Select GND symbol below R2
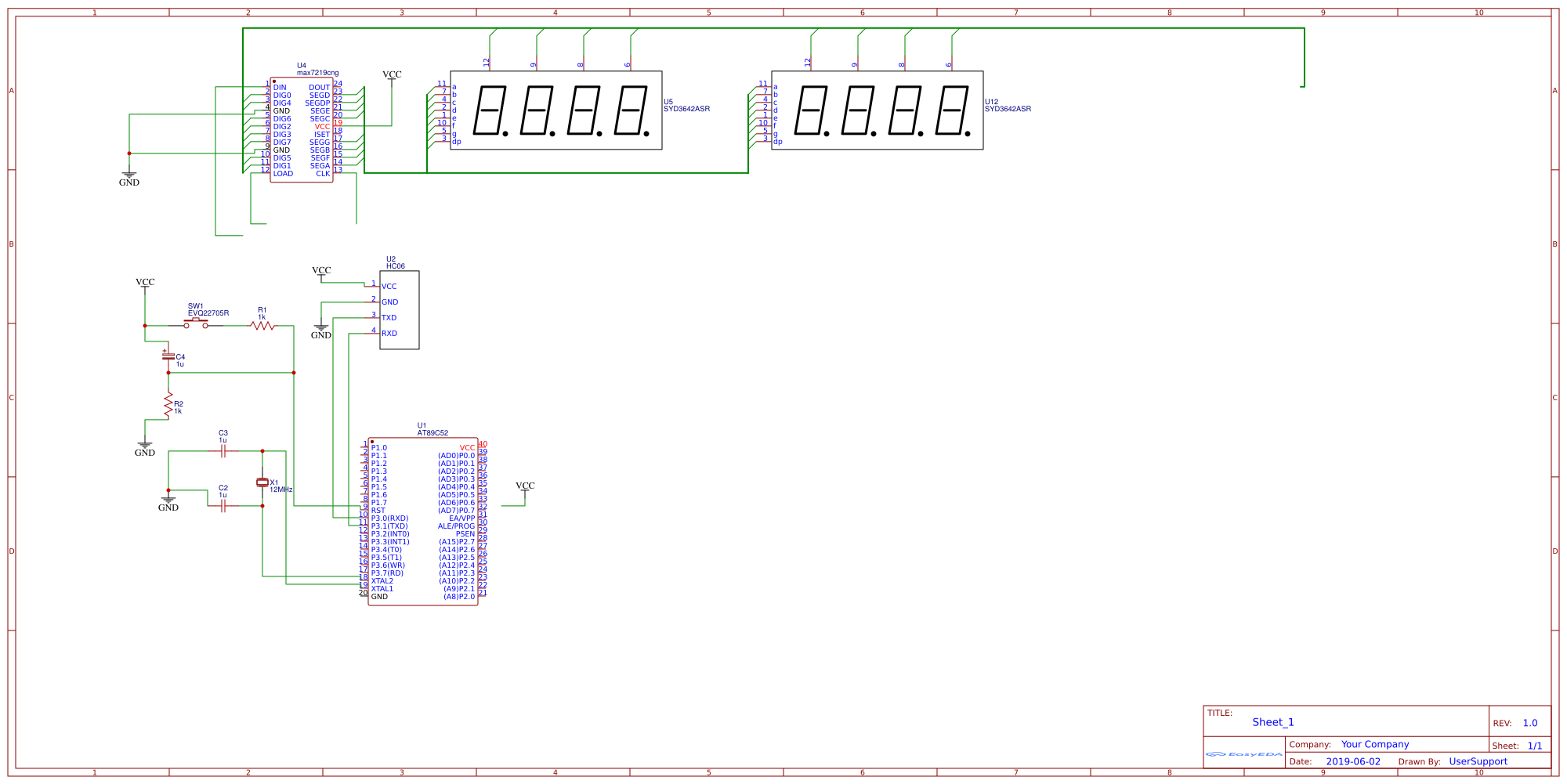This screenshot has width=1567, height=784. click(x=145, y=449)
